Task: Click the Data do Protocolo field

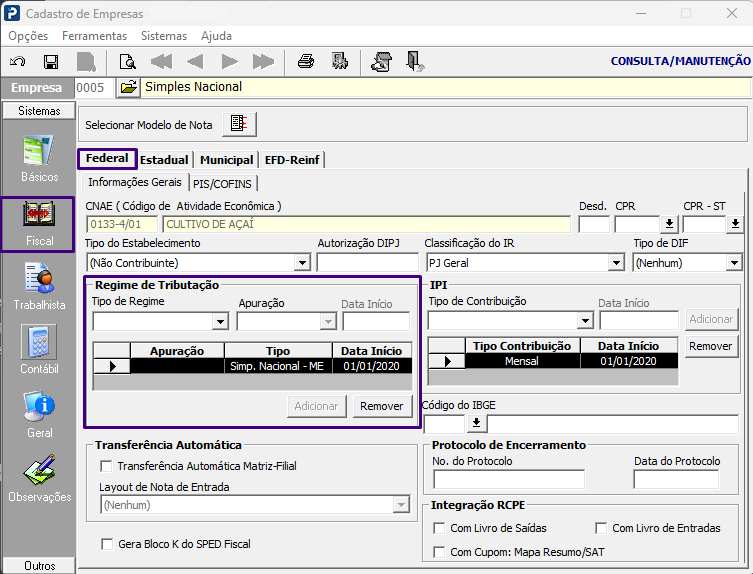Action: [676, 479]
